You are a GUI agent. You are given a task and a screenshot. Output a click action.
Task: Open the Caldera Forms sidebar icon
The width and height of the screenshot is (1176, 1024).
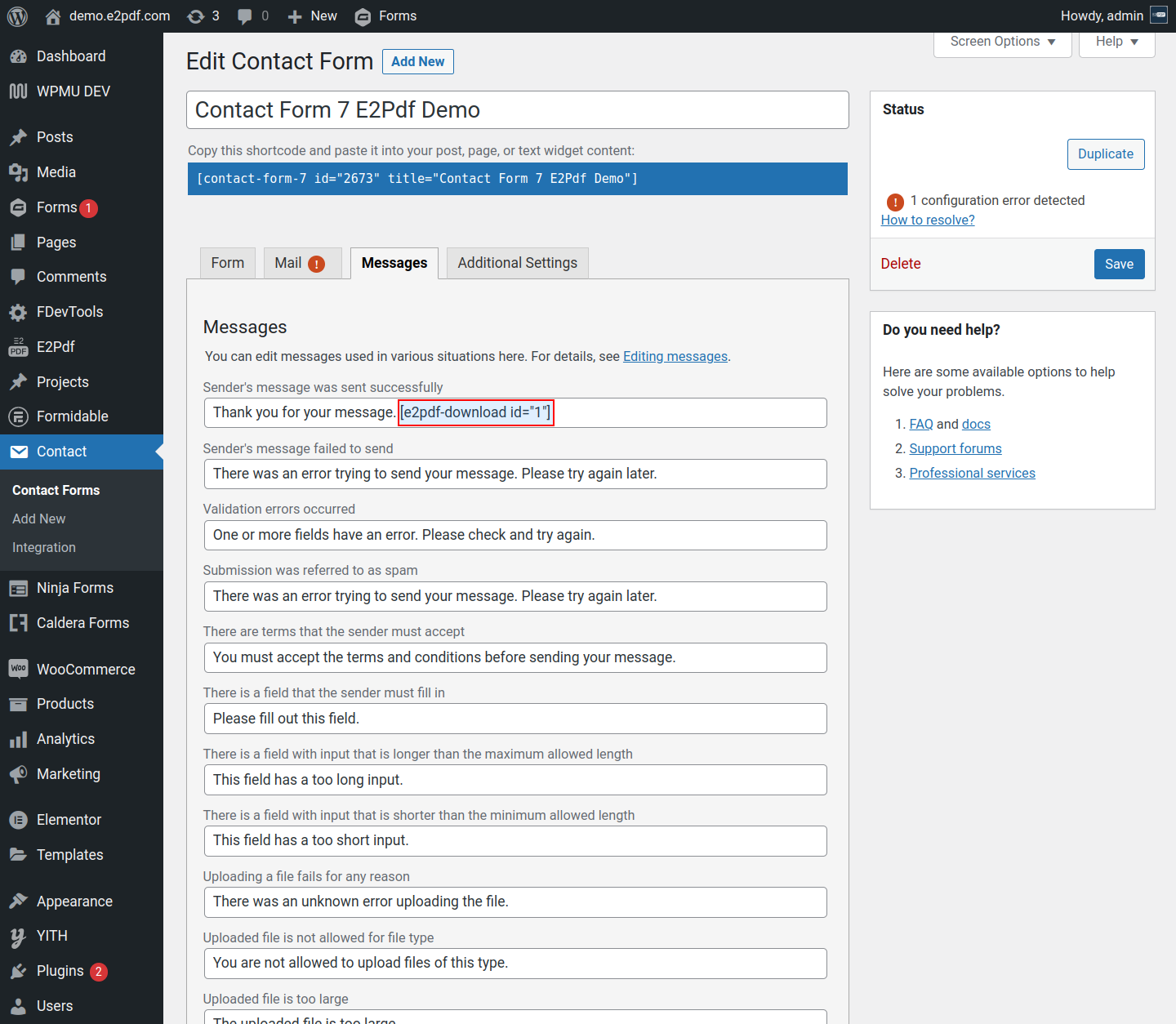18,623
